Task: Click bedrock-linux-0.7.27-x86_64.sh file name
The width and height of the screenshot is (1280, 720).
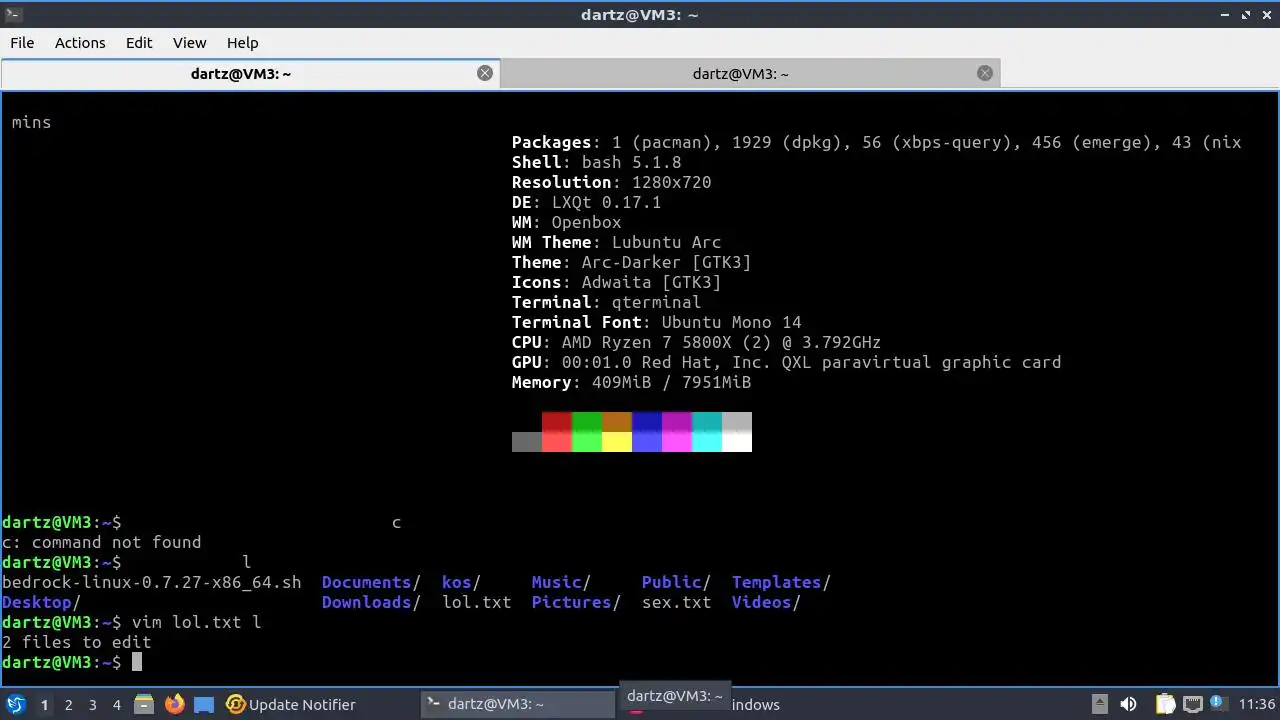Action: [x=151, y=582]
